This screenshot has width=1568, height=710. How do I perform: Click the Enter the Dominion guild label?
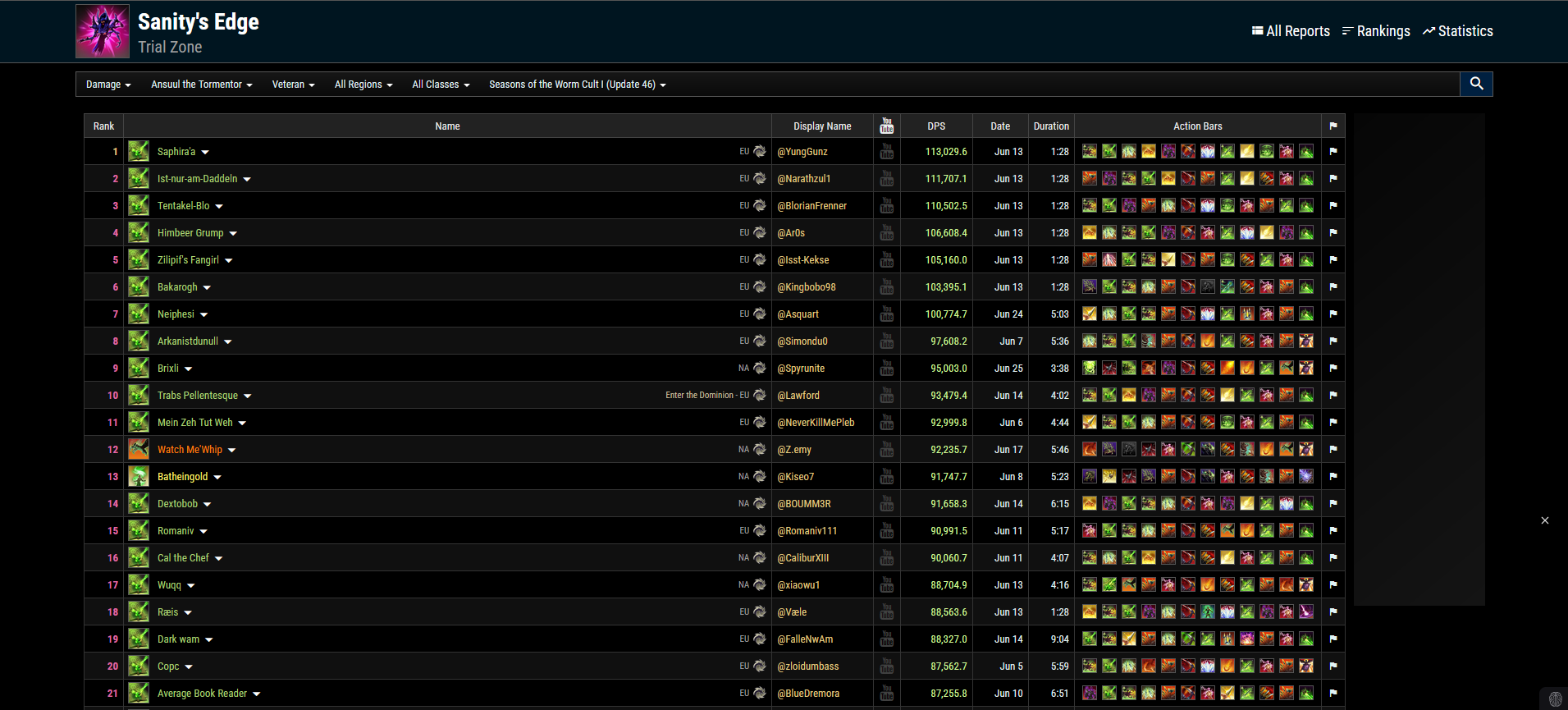click(699, 396)
